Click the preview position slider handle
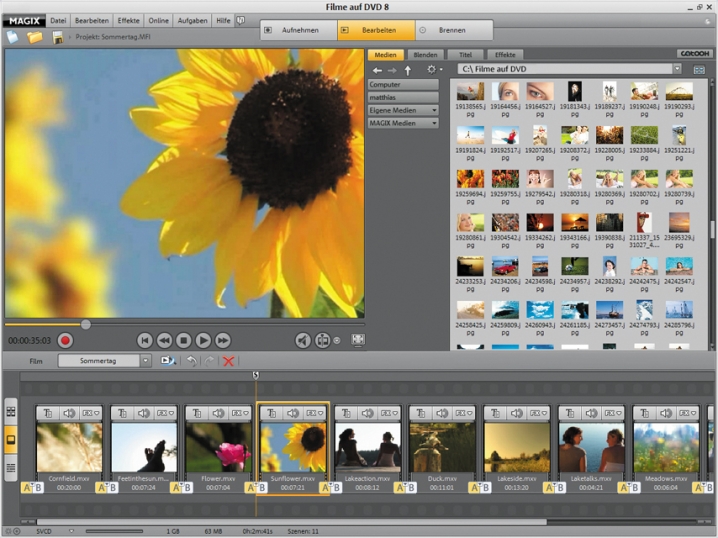 [86, 324]
